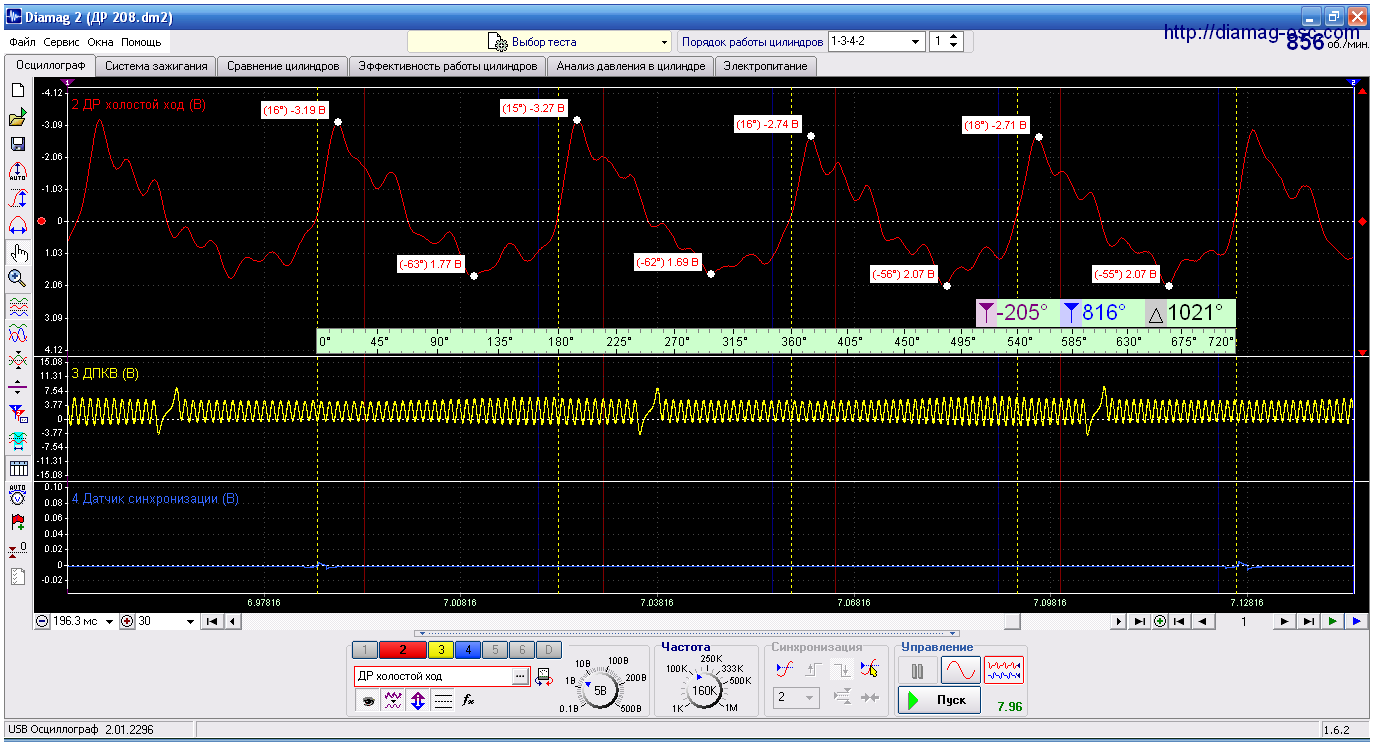This screenshot has width=1374, height=742.
Task: Click the ДР холостой ход name field
Action: tap(433, 676)
